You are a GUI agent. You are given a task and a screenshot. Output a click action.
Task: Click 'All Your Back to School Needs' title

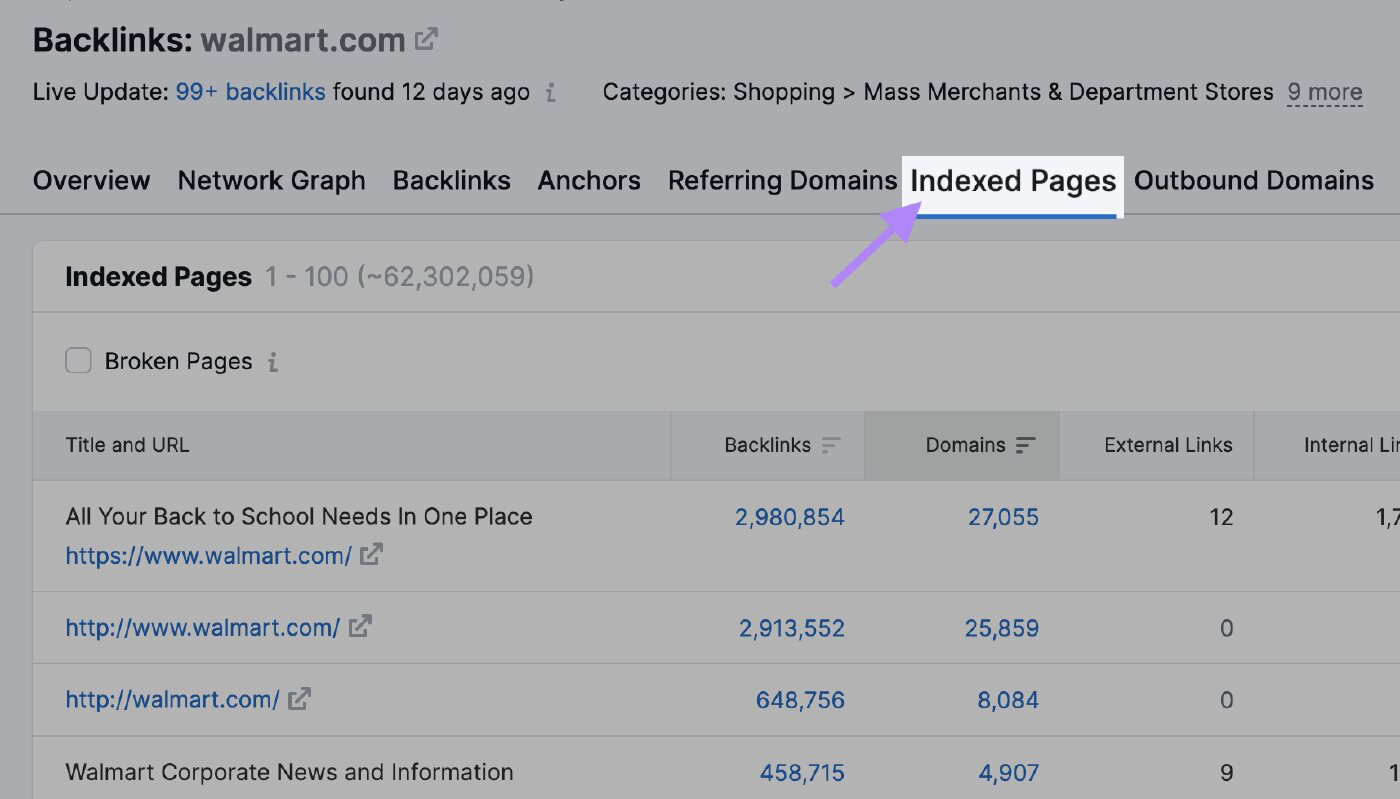pyautogui.click(x=299, y=517)
